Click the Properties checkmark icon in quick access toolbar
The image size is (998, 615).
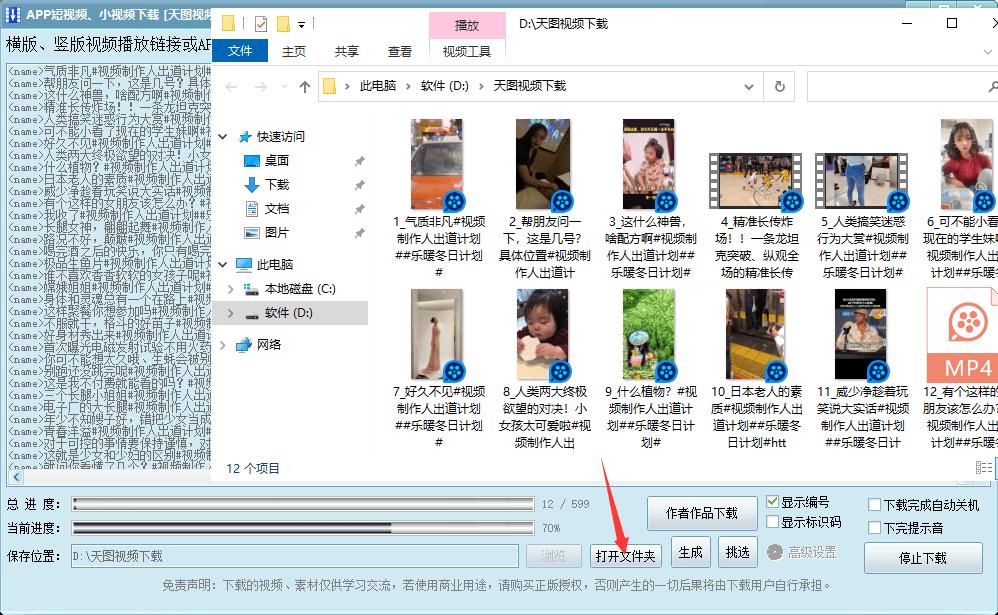point(260,24)
